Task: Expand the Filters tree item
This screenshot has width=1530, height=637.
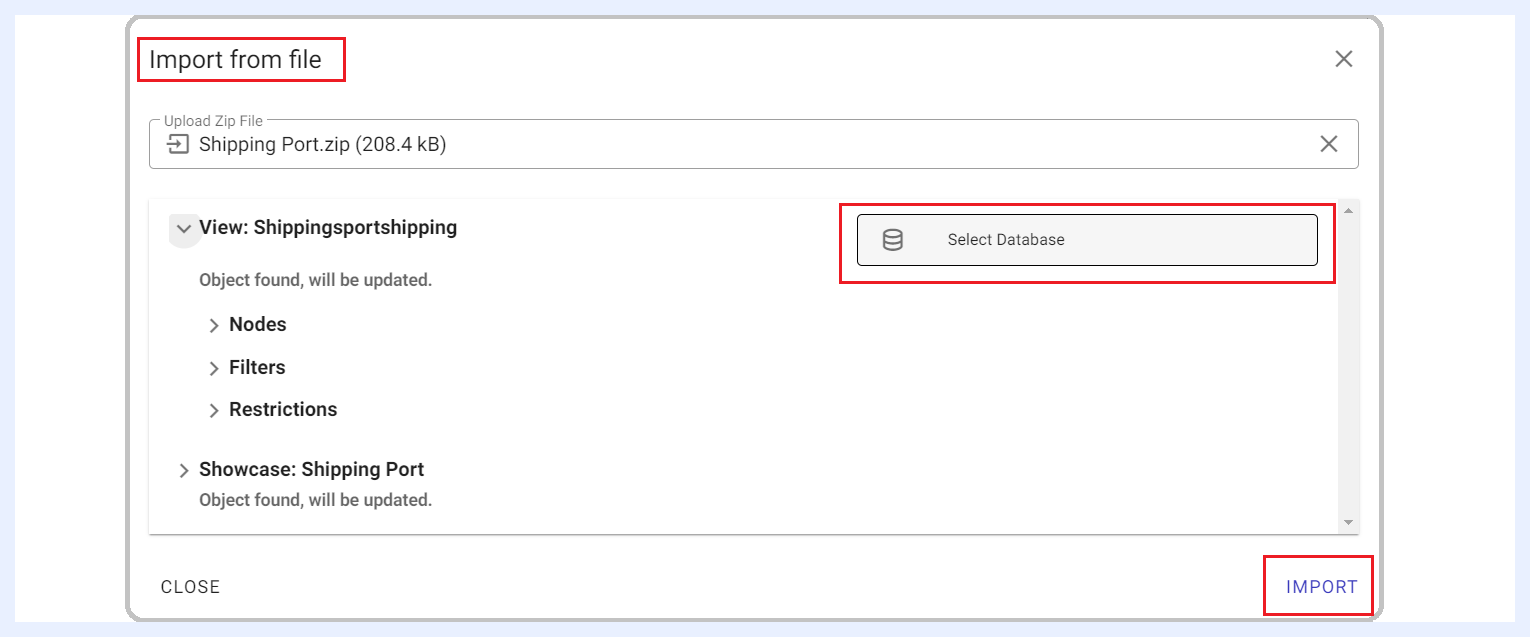Action: coord(214,369)
